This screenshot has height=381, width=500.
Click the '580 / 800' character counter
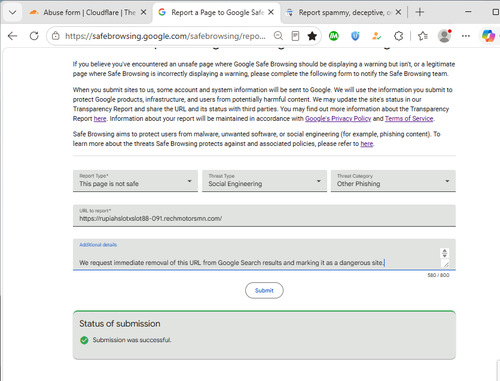(x=438, y=275)
